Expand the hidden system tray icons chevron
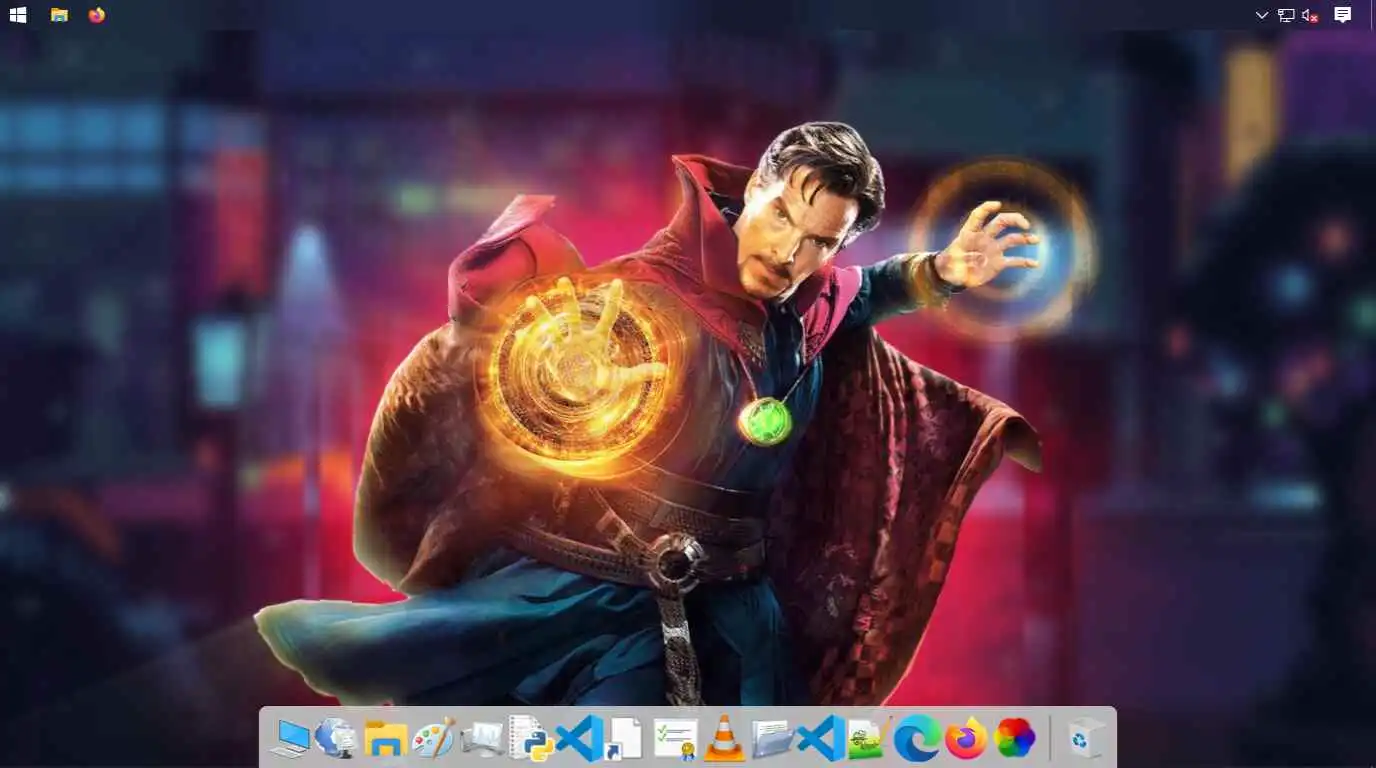 tap(1262, 15)
